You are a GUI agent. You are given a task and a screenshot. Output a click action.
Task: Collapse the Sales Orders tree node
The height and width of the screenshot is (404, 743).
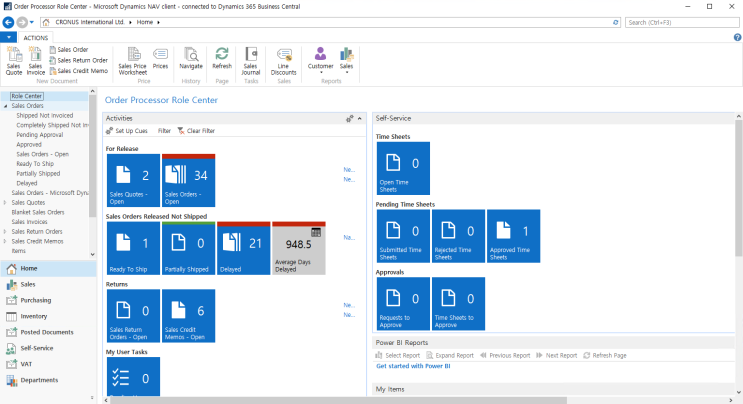[5, 106]
